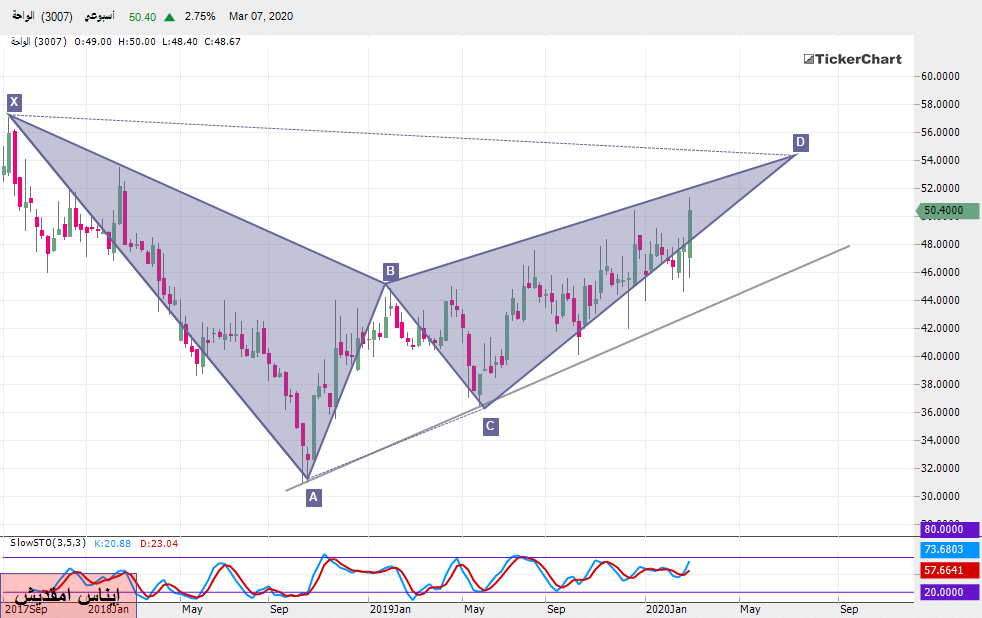Click the TickerChart logo

click(x=852, y=59)
